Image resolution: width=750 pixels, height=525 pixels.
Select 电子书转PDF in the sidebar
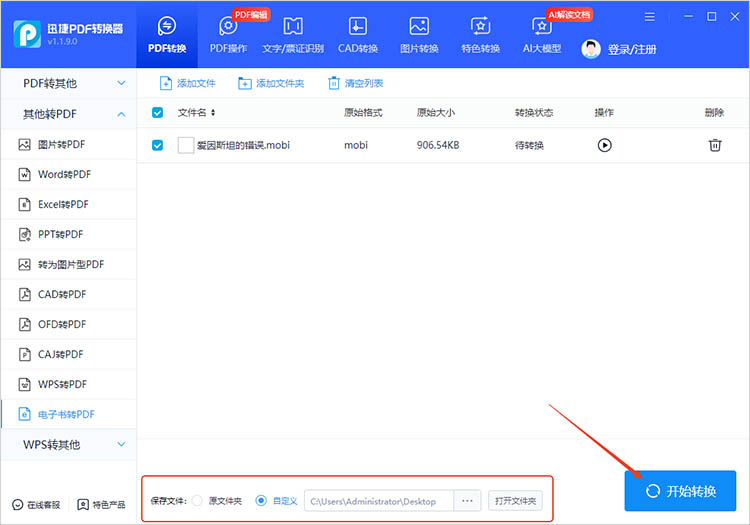point(69,414)
